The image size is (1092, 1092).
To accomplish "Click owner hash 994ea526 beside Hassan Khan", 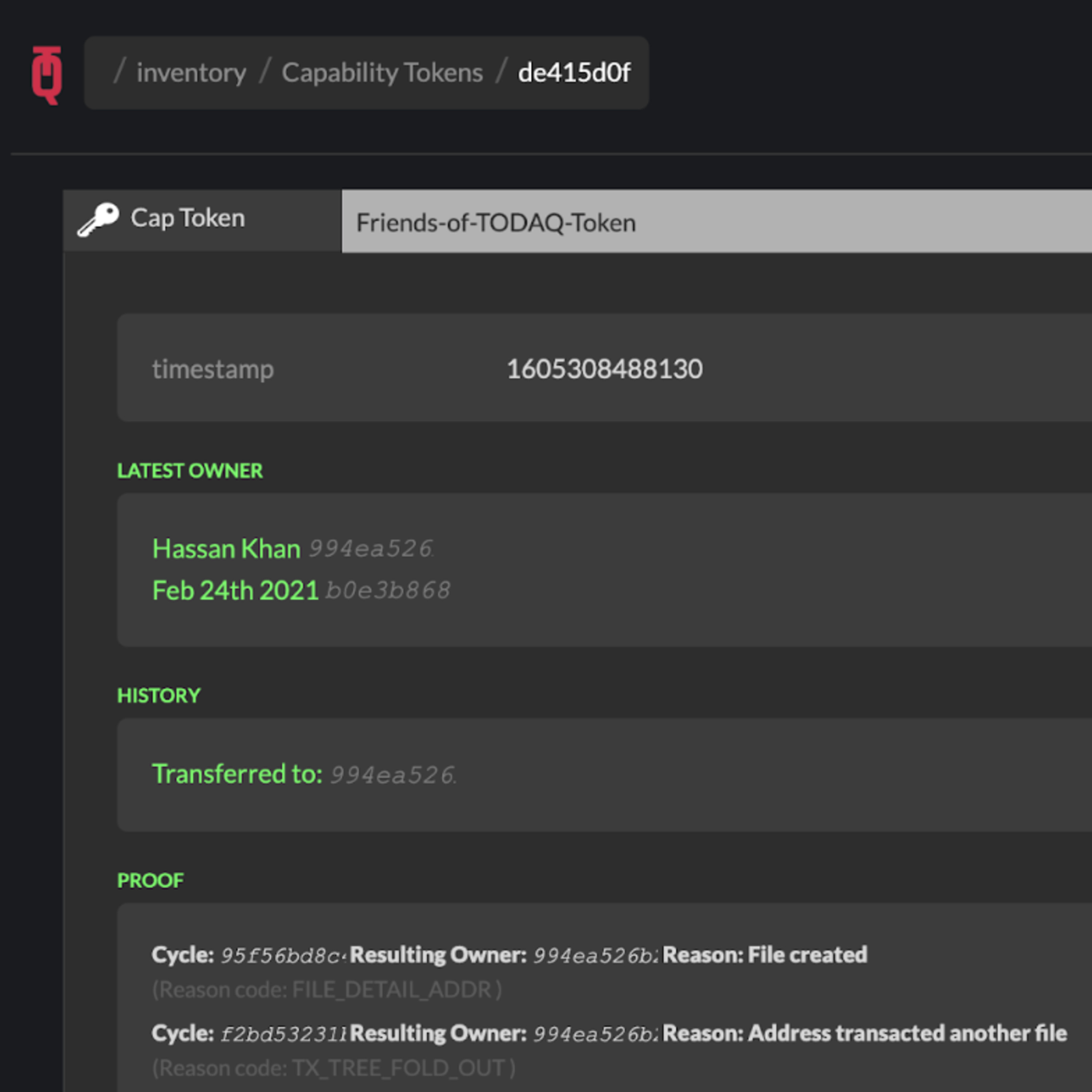I will pos(371,549).
